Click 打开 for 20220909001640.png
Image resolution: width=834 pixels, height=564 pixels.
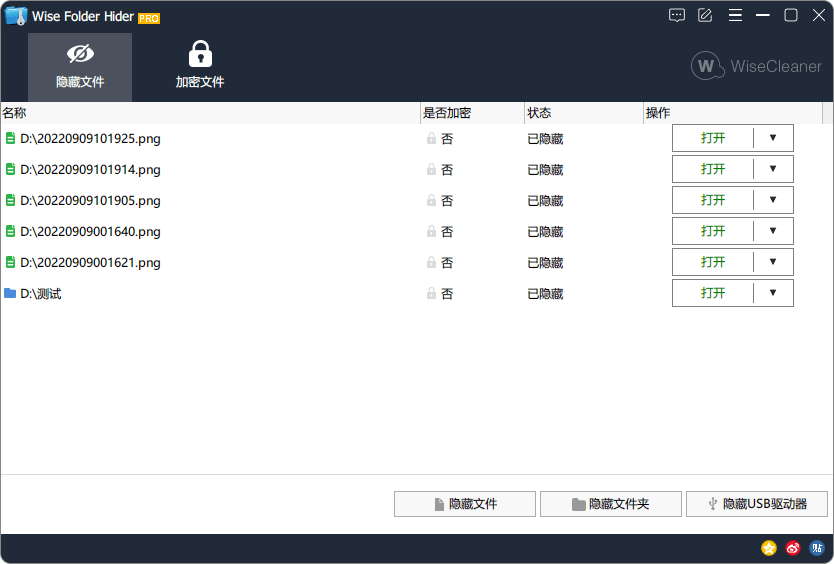(x=713, y=230)
